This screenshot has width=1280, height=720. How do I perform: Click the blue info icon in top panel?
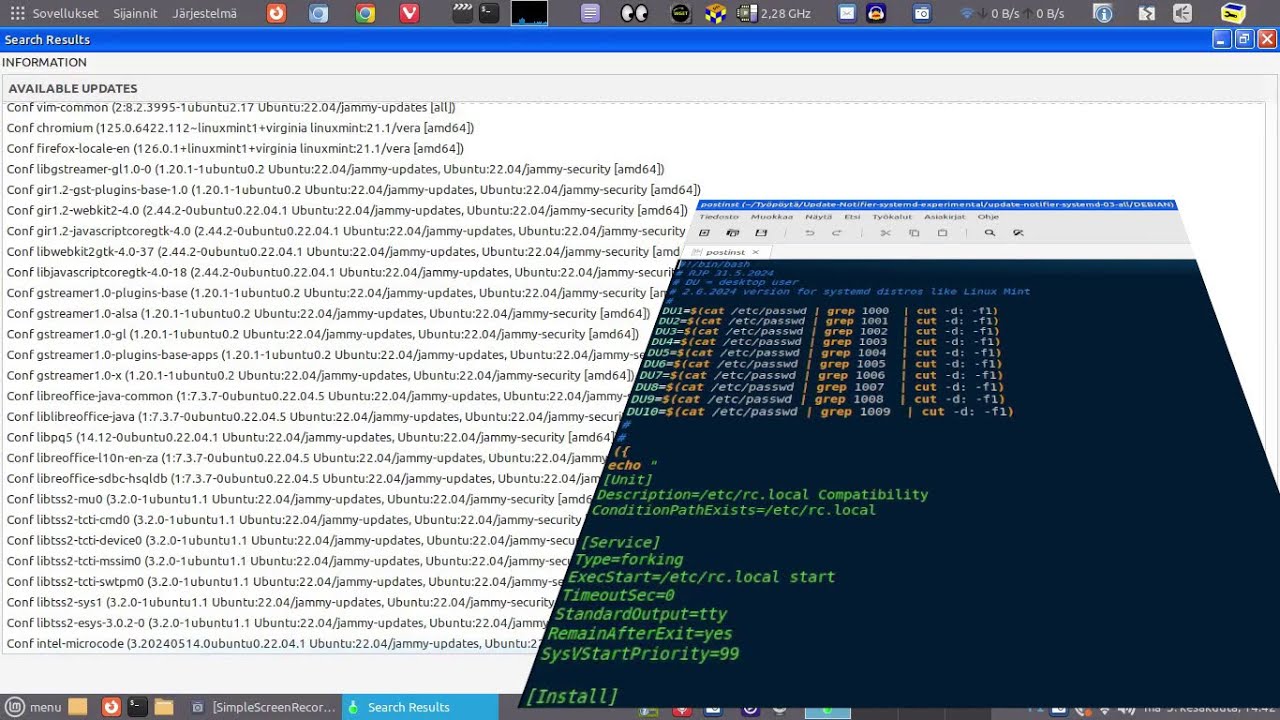pyautogui.click(x=1103, y=13)
